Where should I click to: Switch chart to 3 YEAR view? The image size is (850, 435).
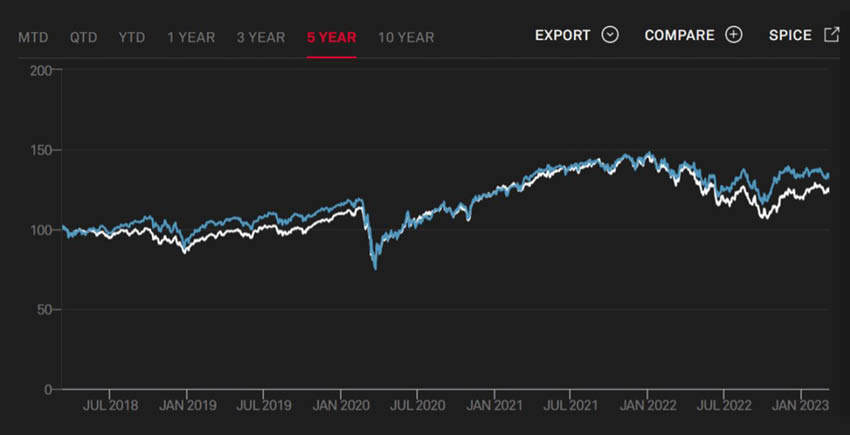(261, 38)
